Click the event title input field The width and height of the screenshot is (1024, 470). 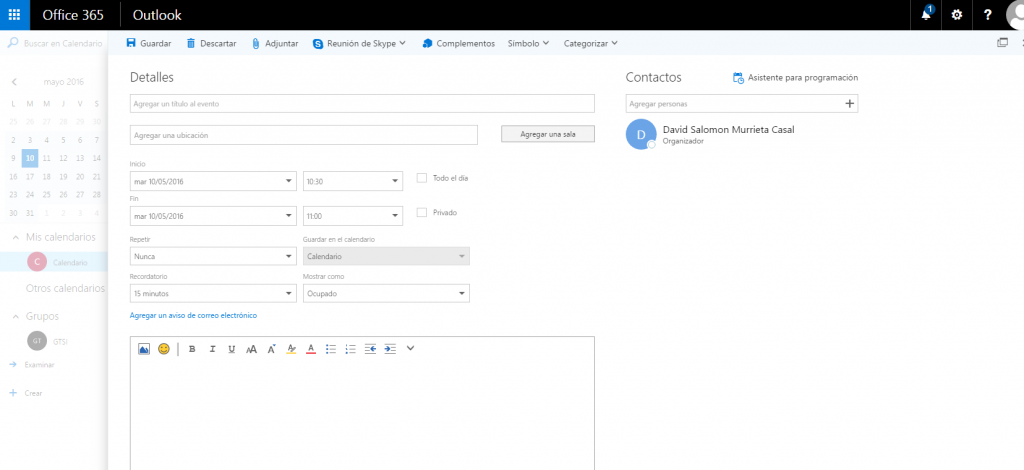362,104
